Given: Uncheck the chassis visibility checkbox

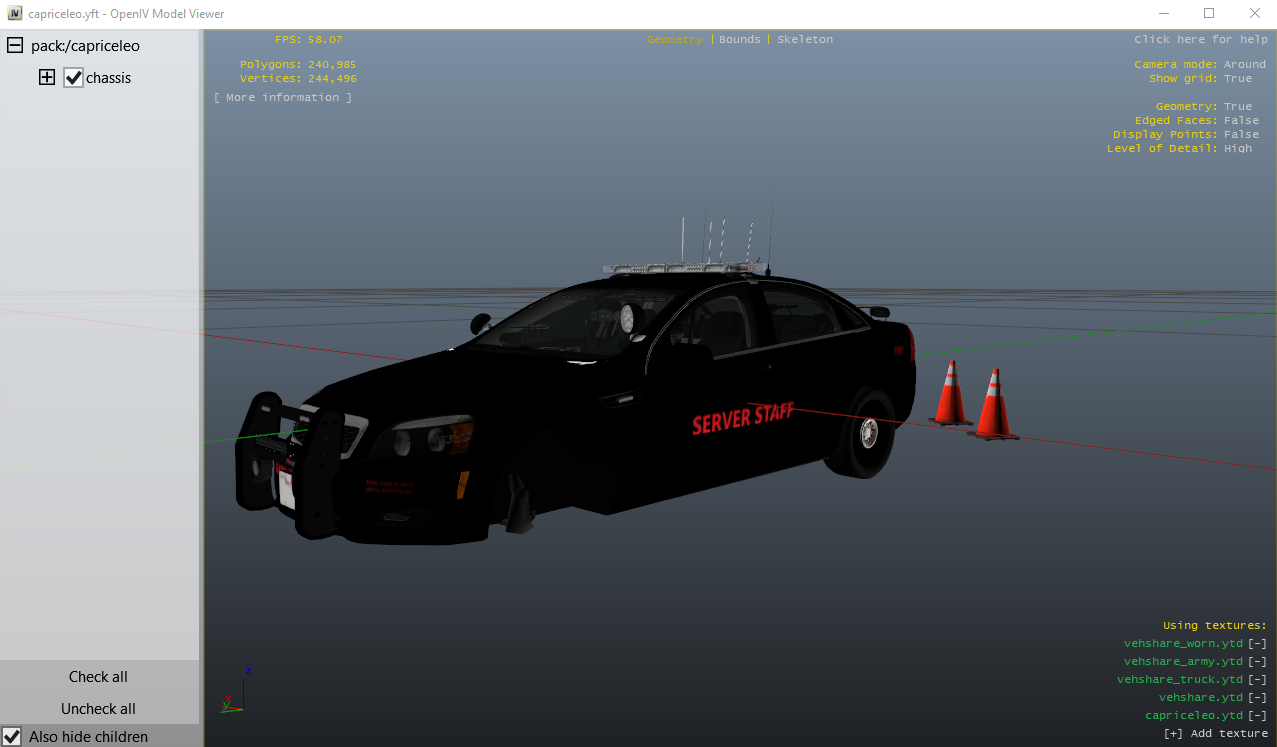Looking at the screenshot, I should click(73, 78).
